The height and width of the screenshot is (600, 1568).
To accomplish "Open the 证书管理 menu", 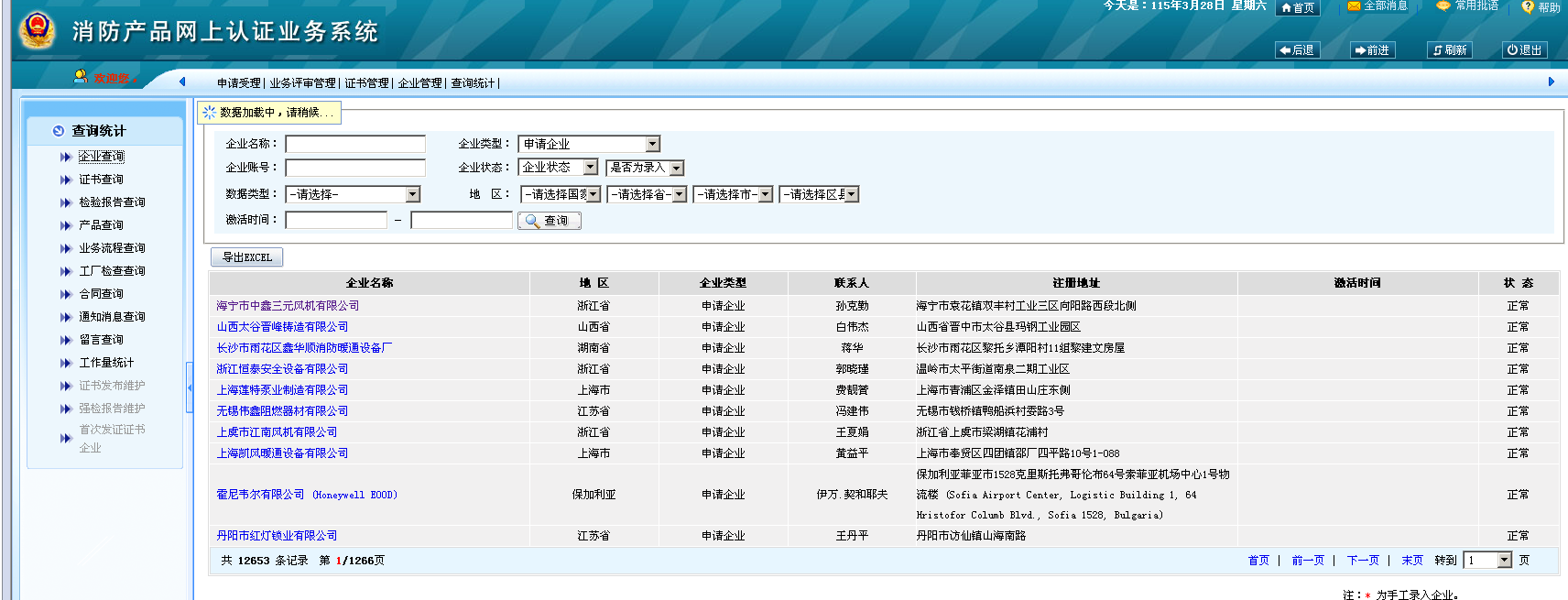I will [x=366, y=83].
